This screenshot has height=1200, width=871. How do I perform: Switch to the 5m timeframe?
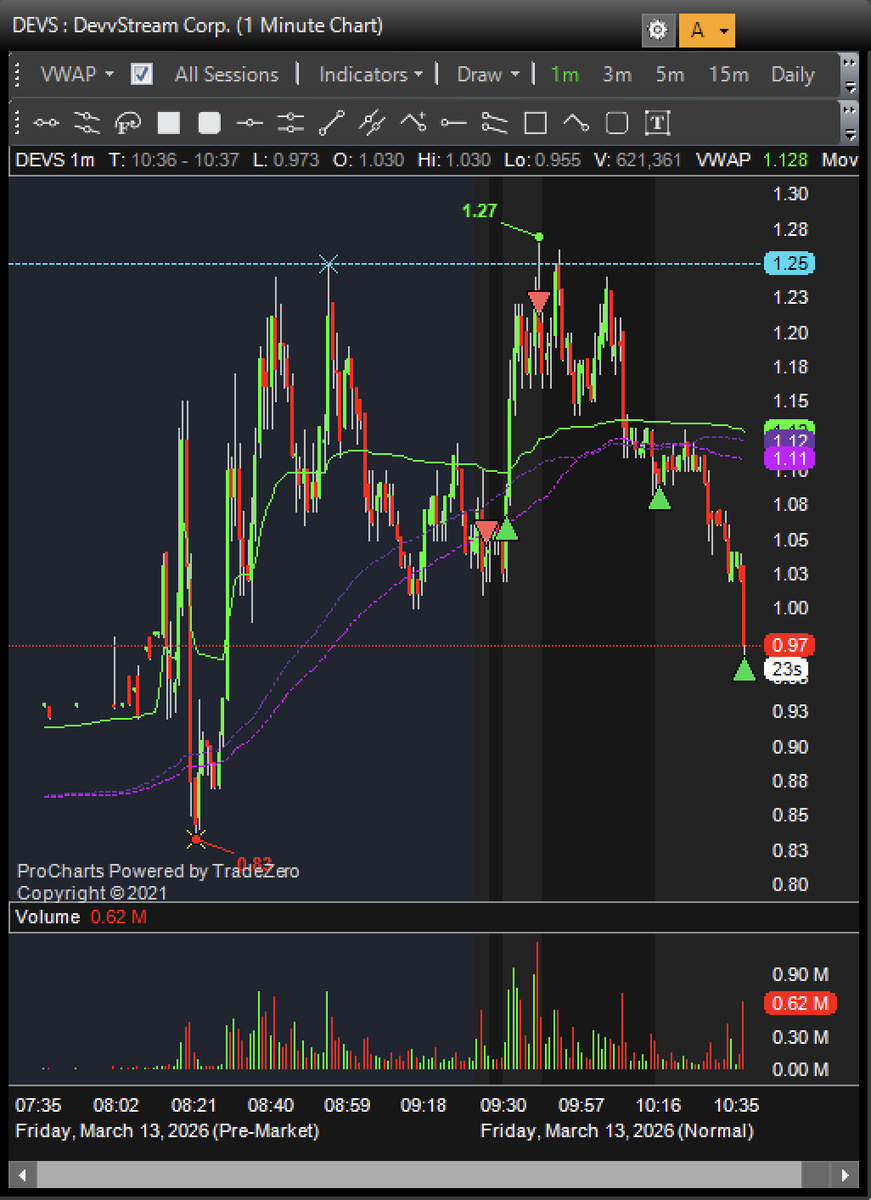tap(670, 74)
